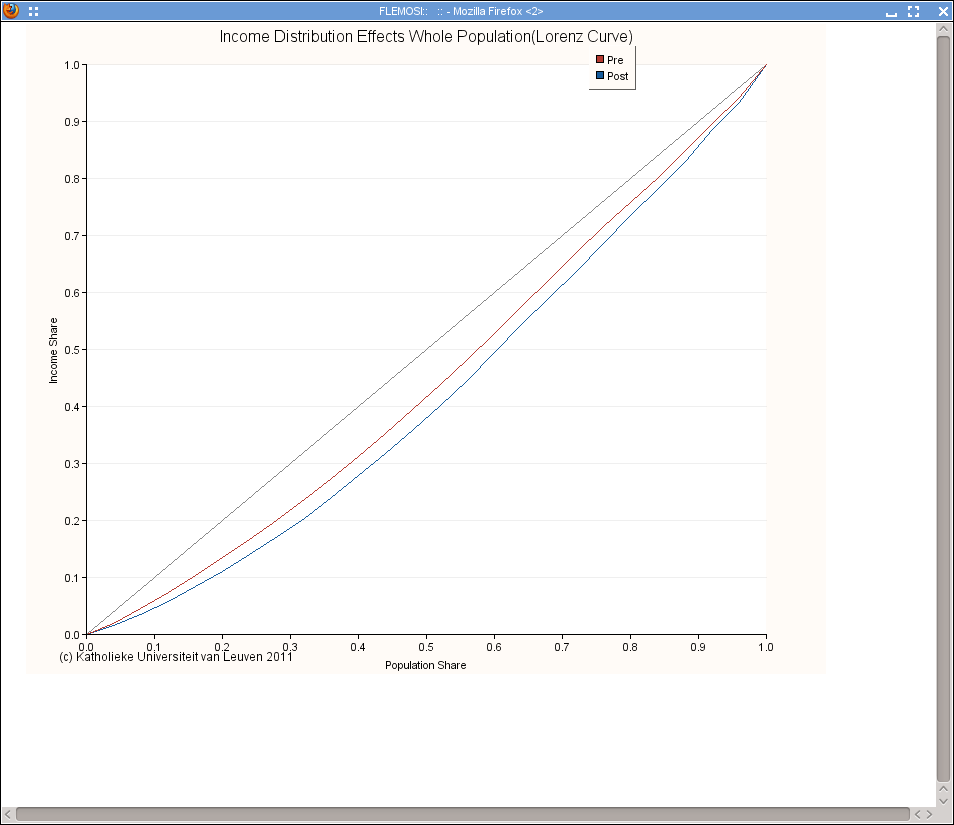954x825 pixels.
Task: Click left arrow at far-left of horizontal scrollbar
Action: (8, 814)
